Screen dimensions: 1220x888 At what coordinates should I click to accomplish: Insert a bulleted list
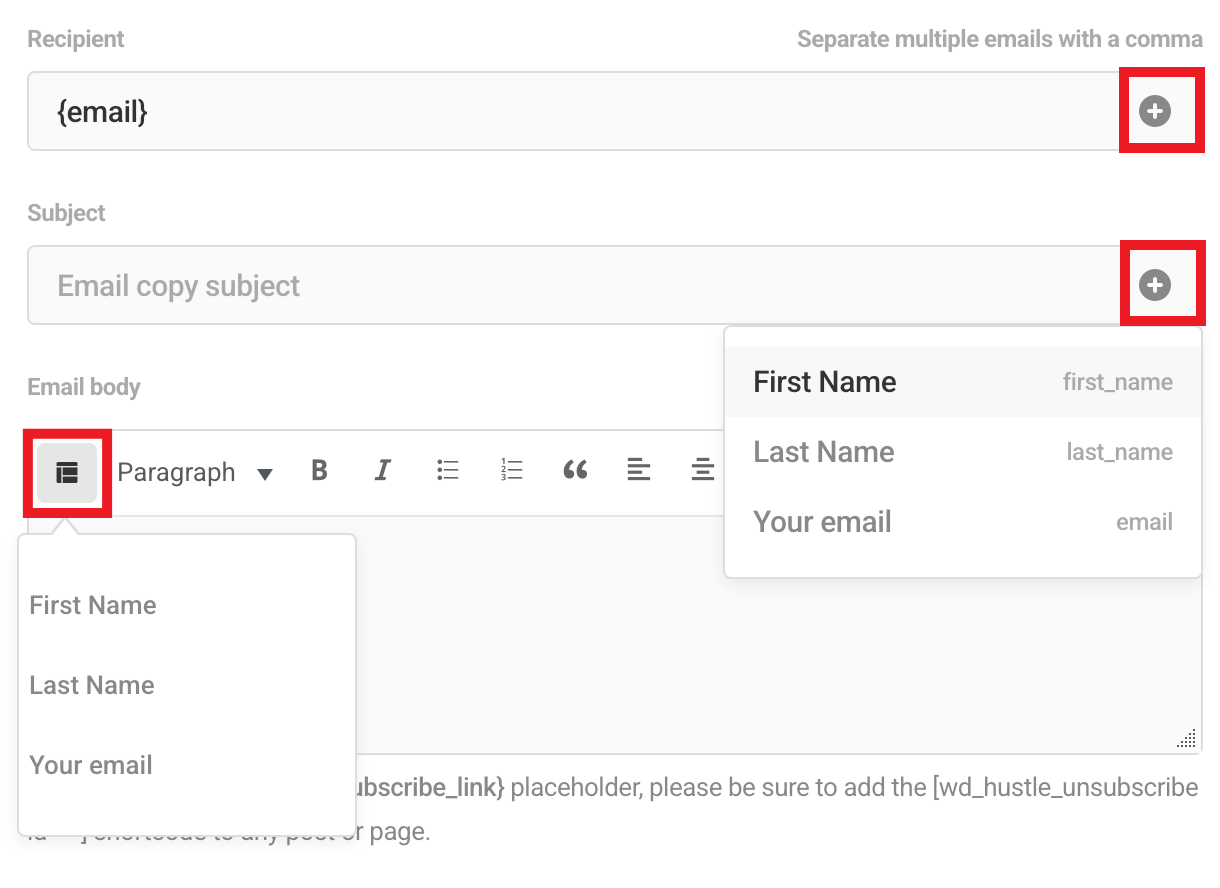pos(447,470)
